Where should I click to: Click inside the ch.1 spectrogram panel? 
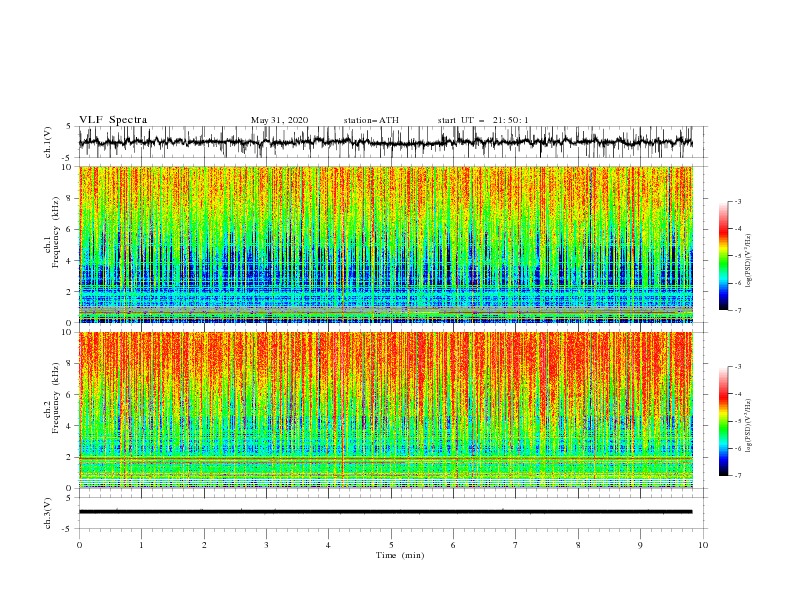(386, 244)
